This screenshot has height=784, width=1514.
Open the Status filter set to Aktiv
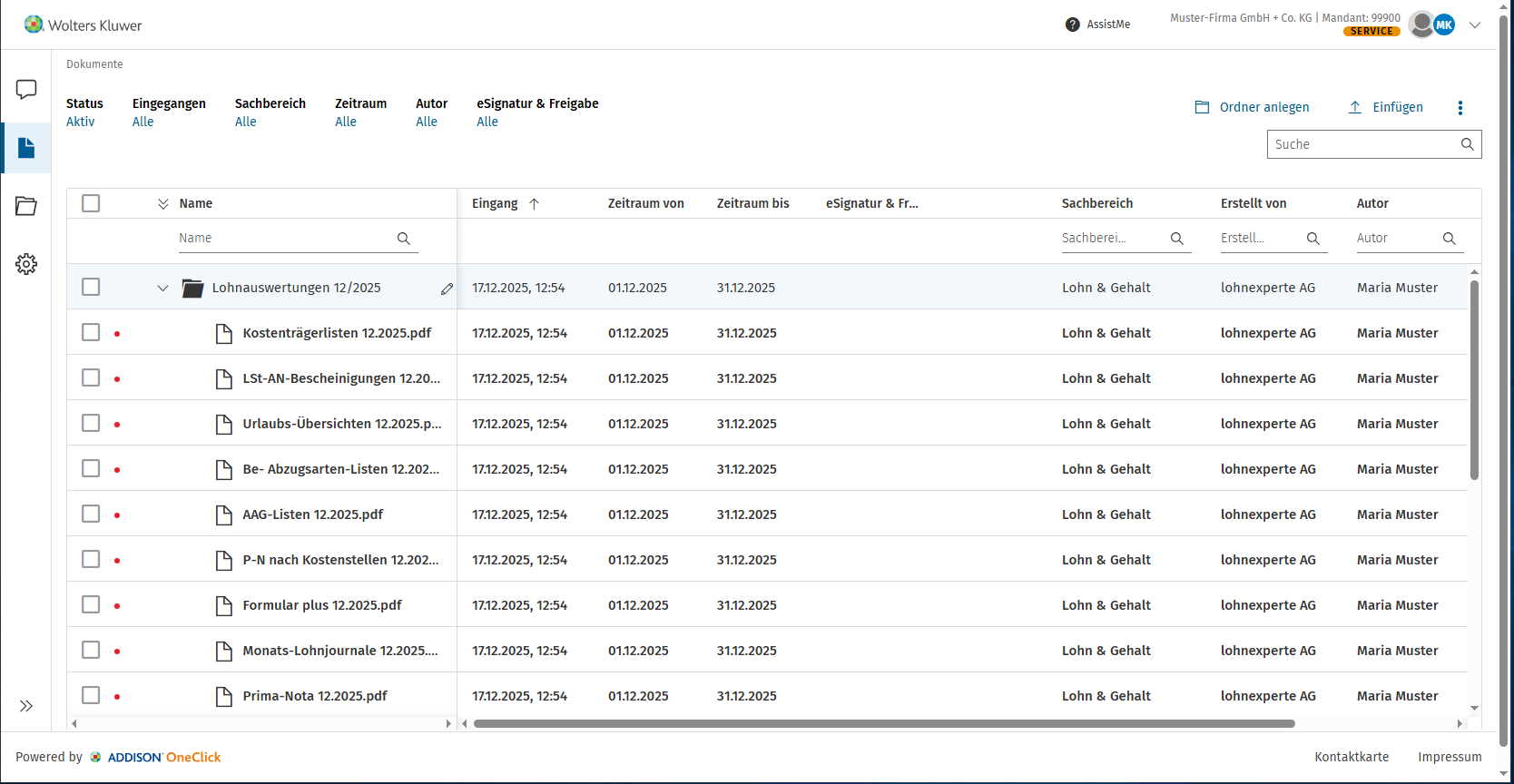pyautogui.click(x=81, y=122)
